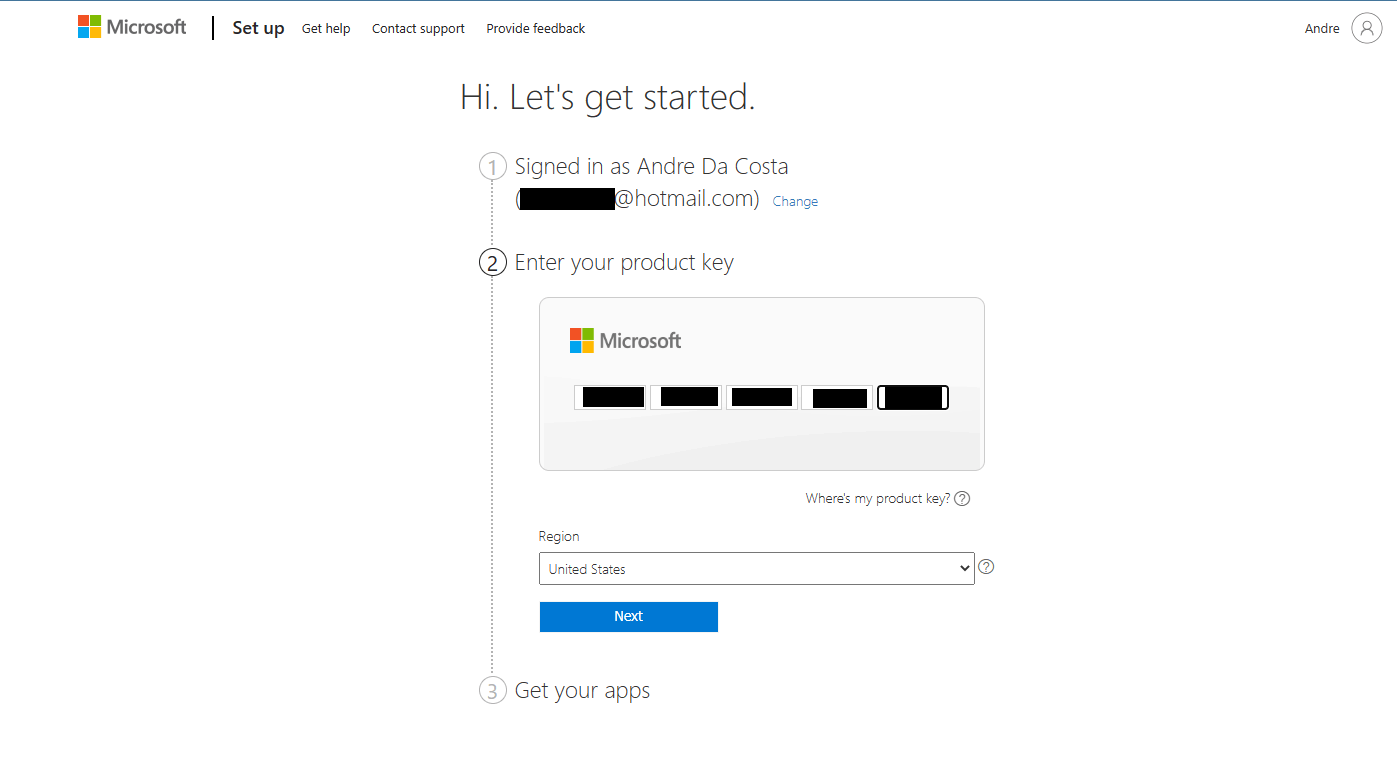Open the user account avatar icon
The image size is (1397, 757).
pos(1366,28)
